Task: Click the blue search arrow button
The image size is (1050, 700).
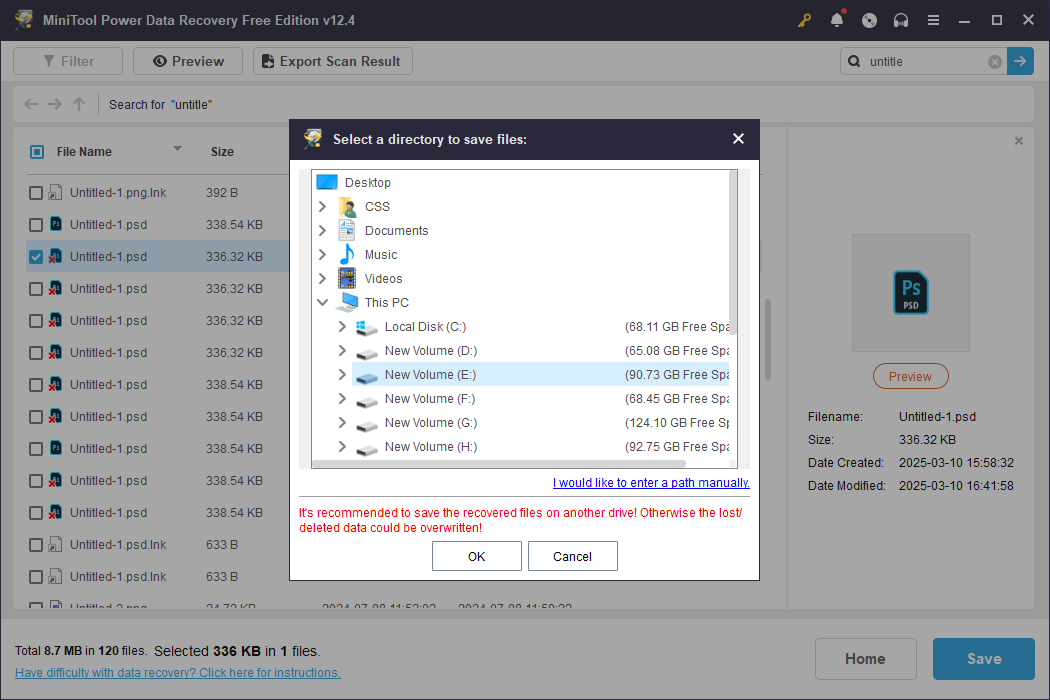Action: pos(1020,61)
